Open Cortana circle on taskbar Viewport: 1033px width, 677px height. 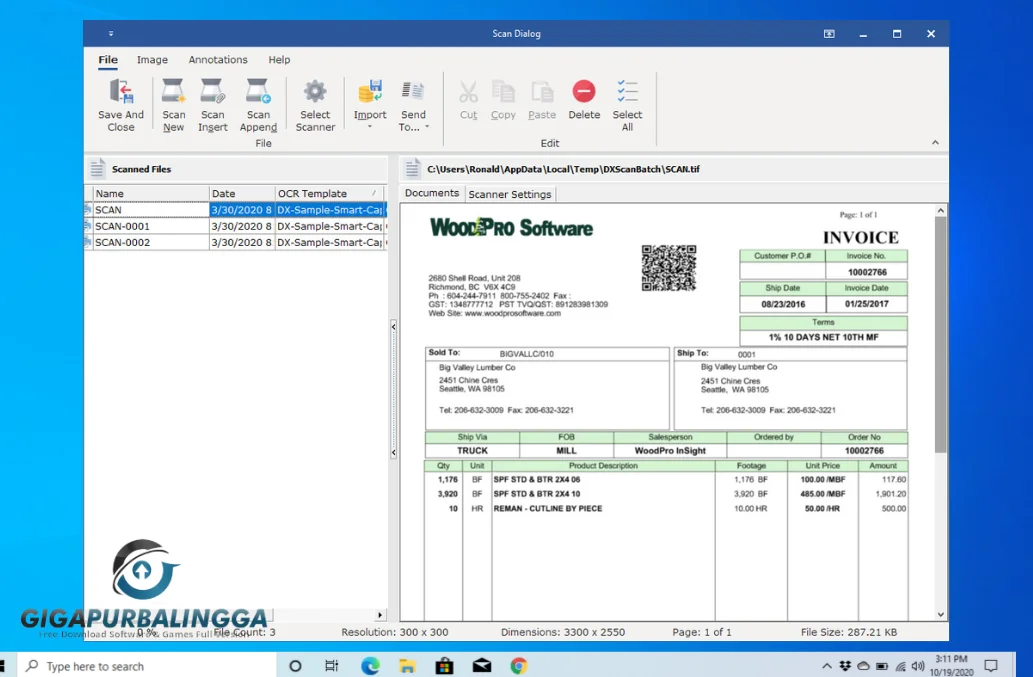pos(295,666)
